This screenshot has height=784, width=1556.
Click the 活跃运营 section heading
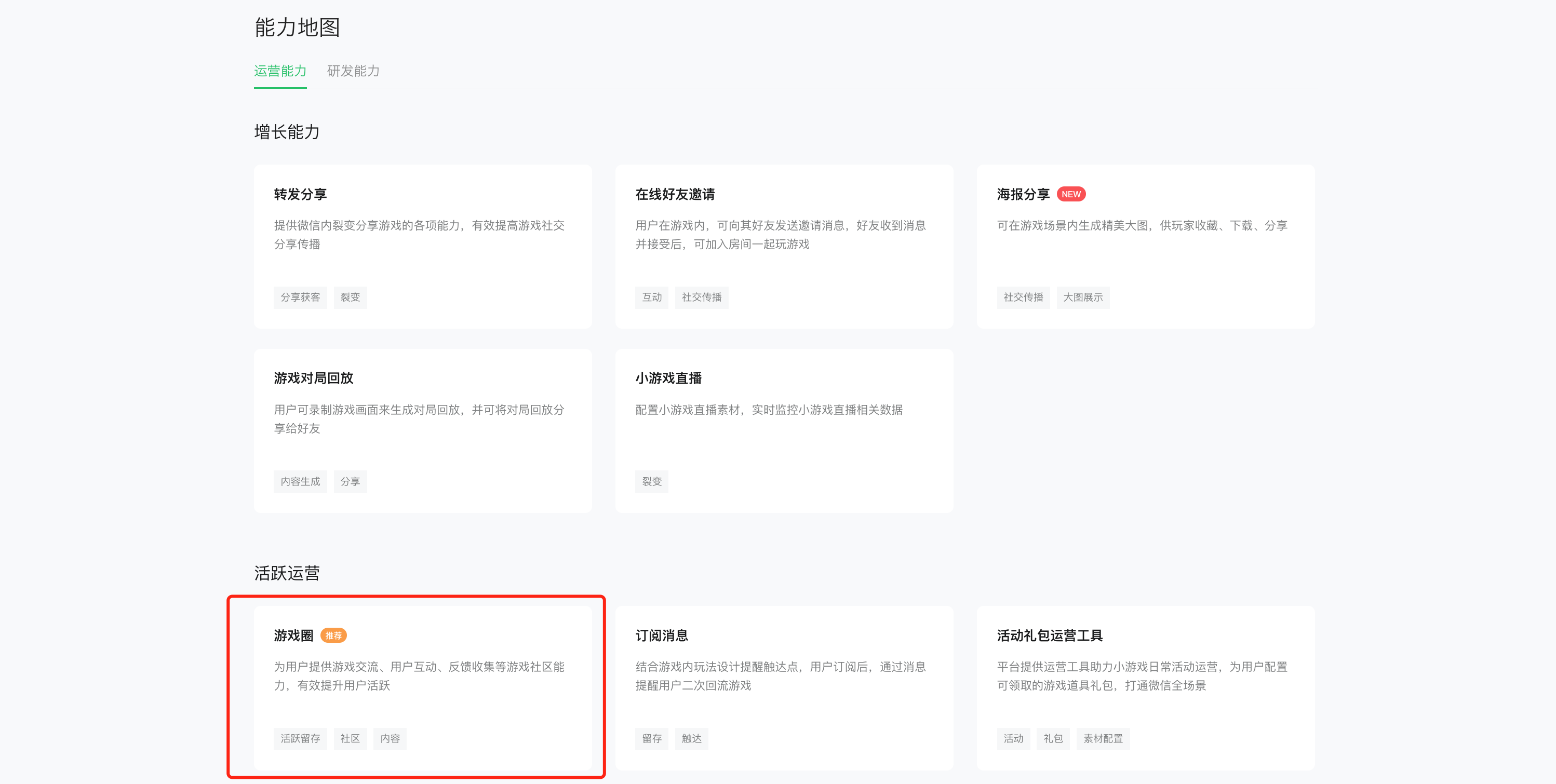pos(287,573)
